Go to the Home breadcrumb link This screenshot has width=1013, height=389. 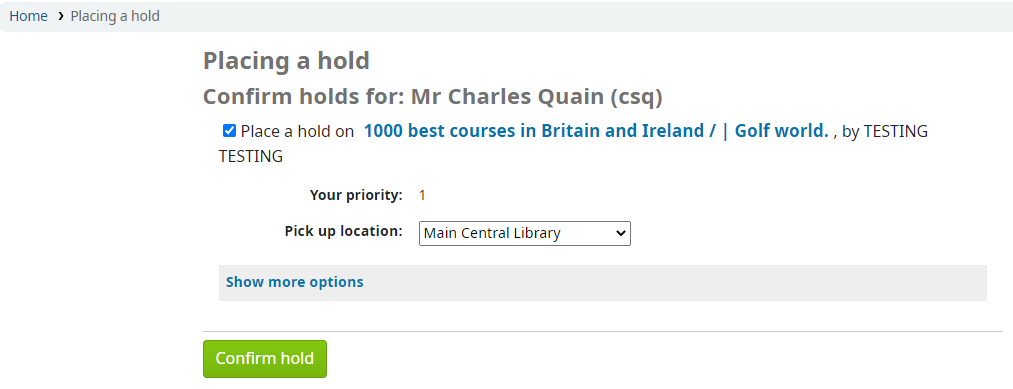(28, 16)
